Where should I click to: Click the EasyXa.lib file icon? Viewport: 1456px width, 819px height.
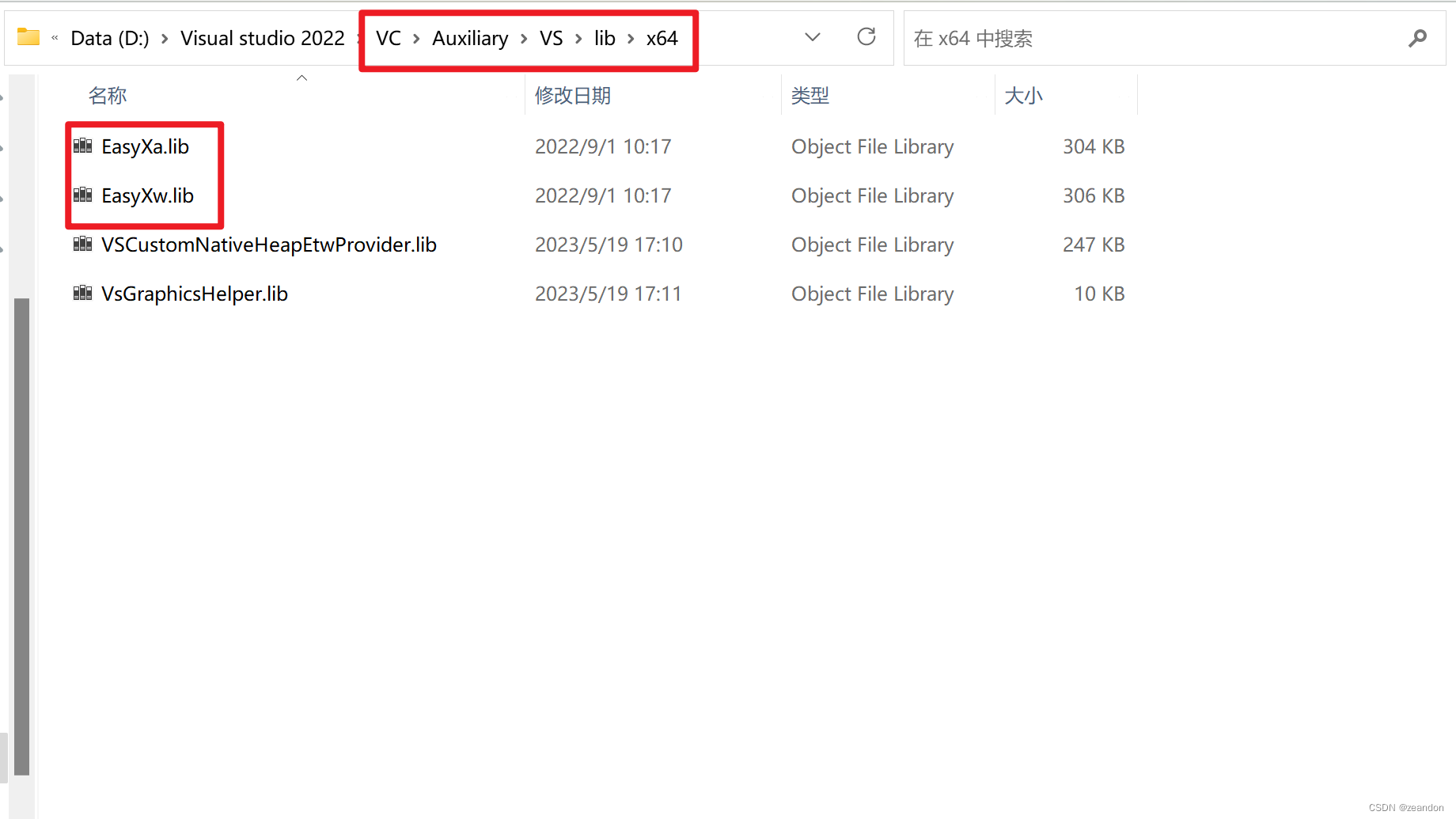pyautogui.click(x=82, y=146)
